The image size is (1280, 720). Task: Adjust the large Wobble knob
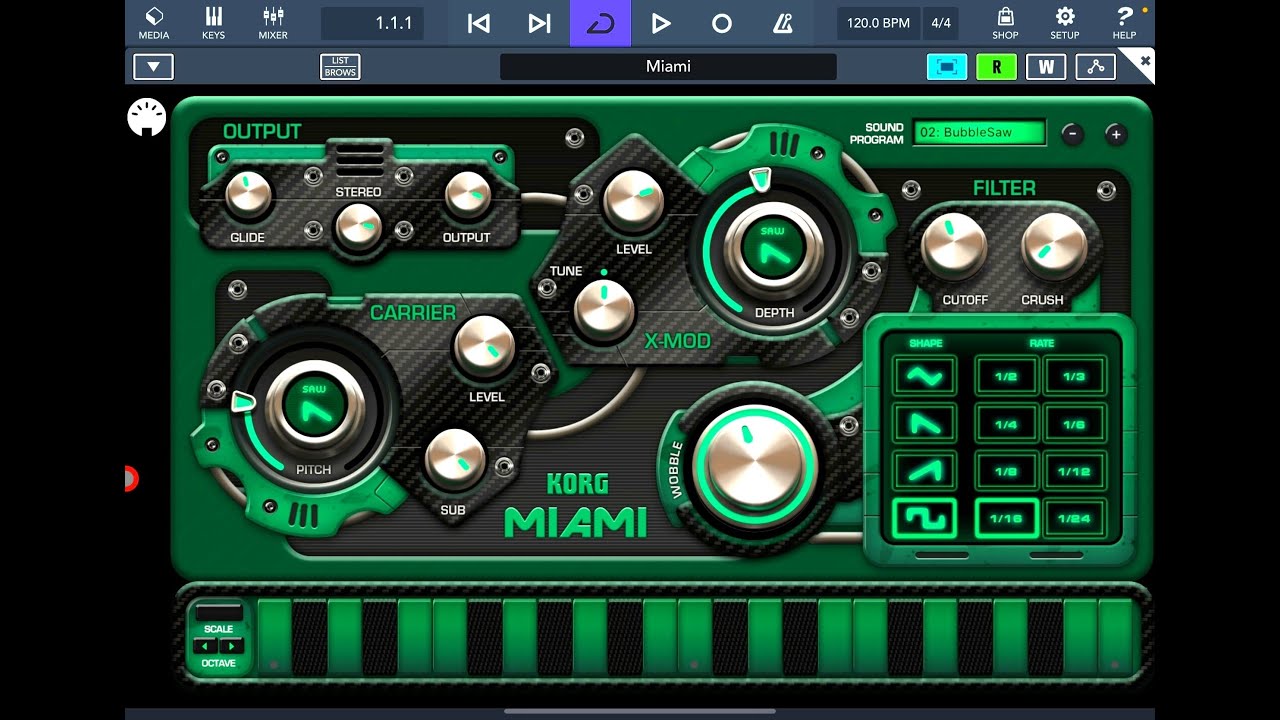click(755, 468)
